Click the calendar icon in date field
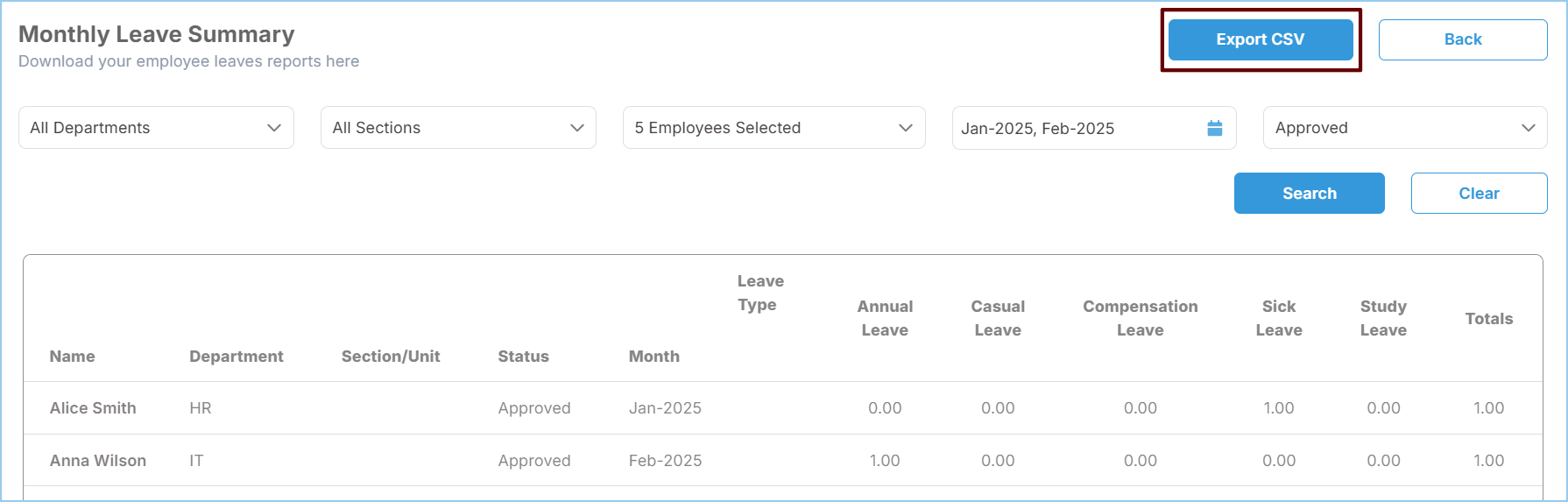1568x502 pixels. tap(1214, 128)
